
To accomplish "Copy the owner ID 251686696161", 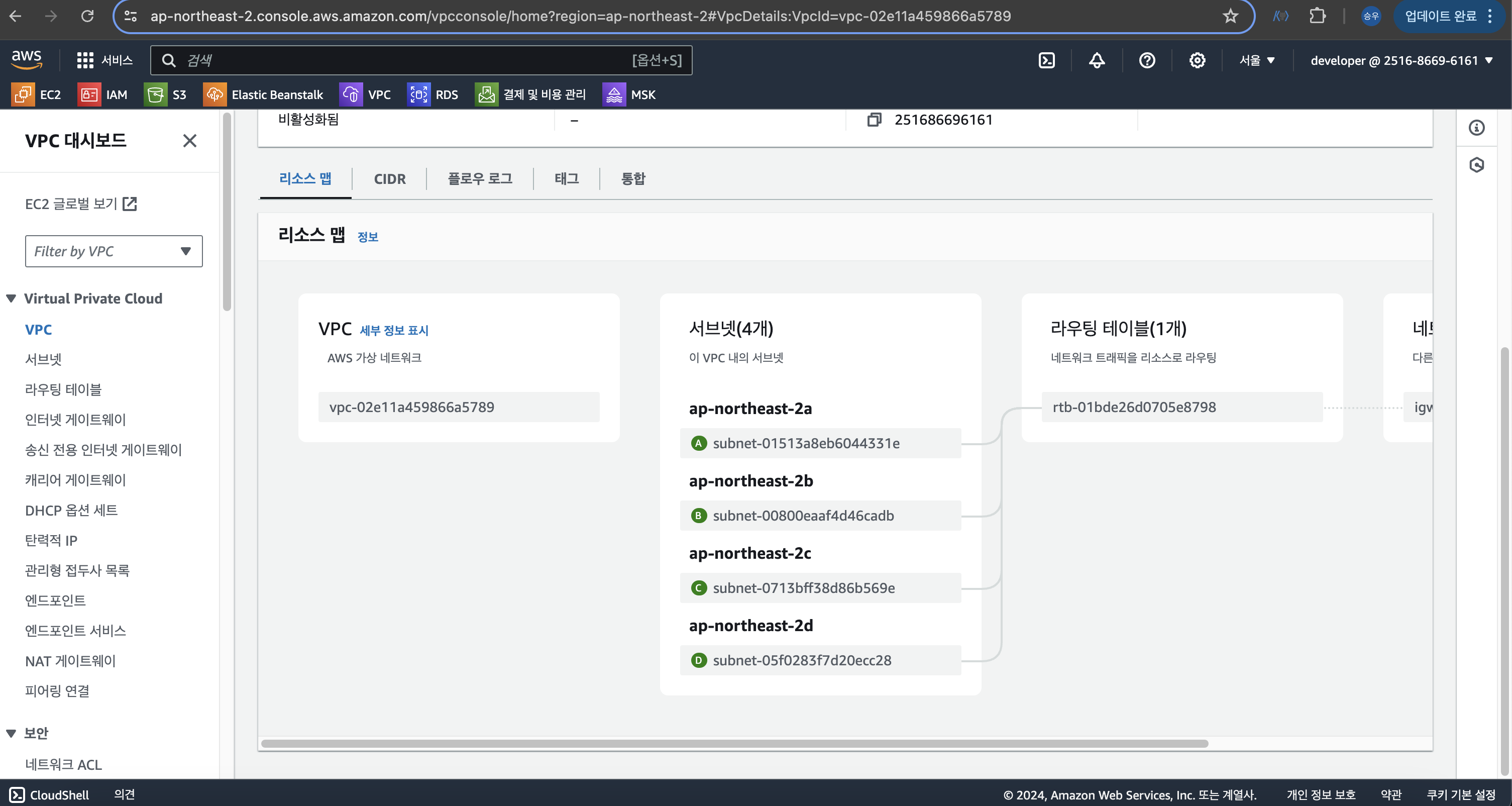I will (x=874, y=120).
